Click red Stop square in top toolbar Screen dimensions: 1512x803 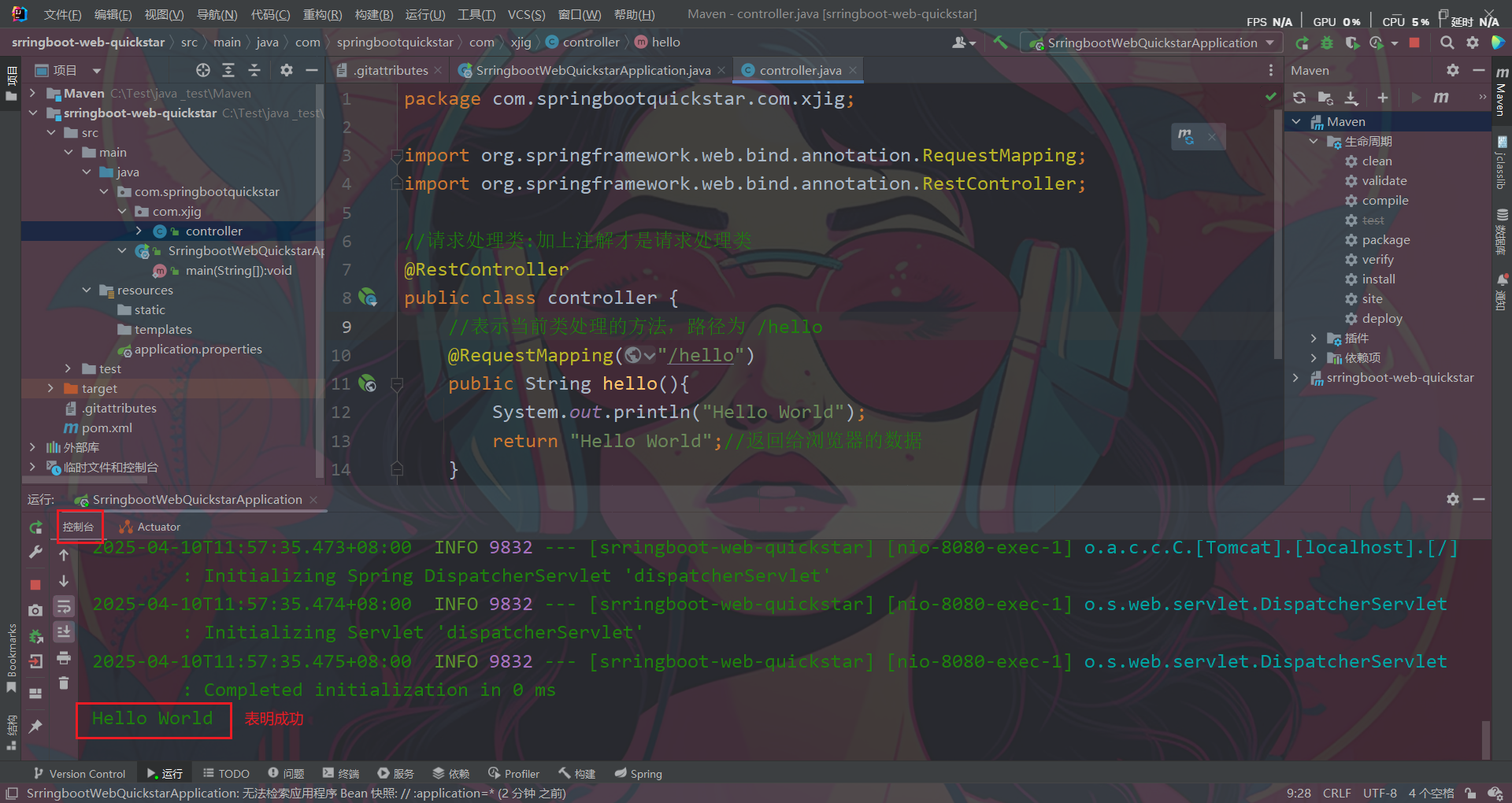(x=1414, y=43)
